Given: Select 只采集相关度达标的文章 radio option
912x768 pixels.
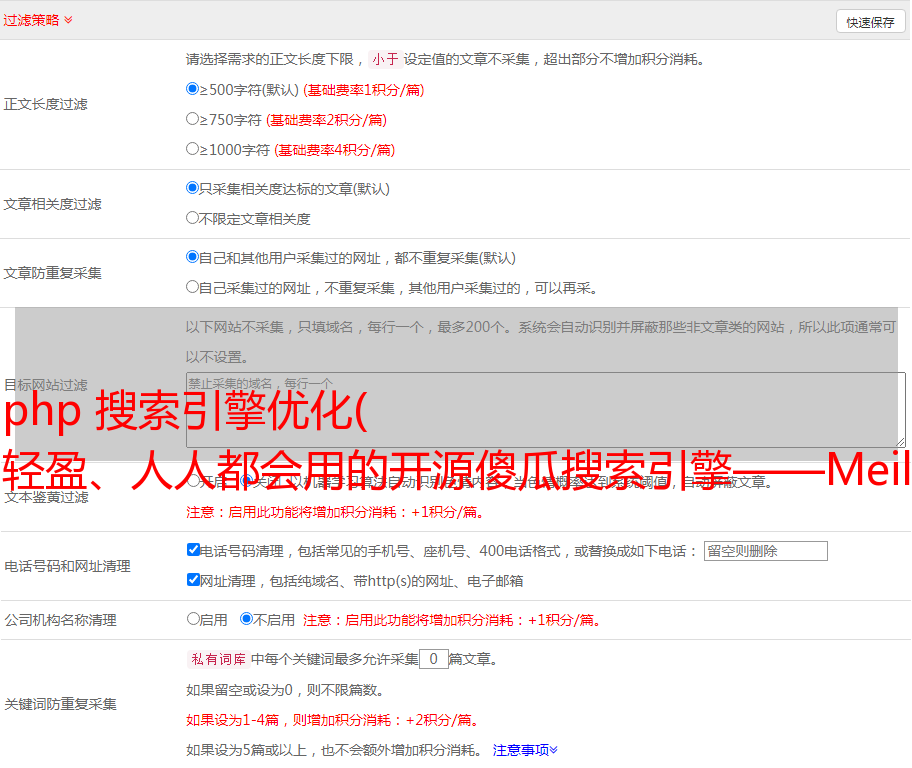Looking at the screenshot, I should (x=193, y=188).
